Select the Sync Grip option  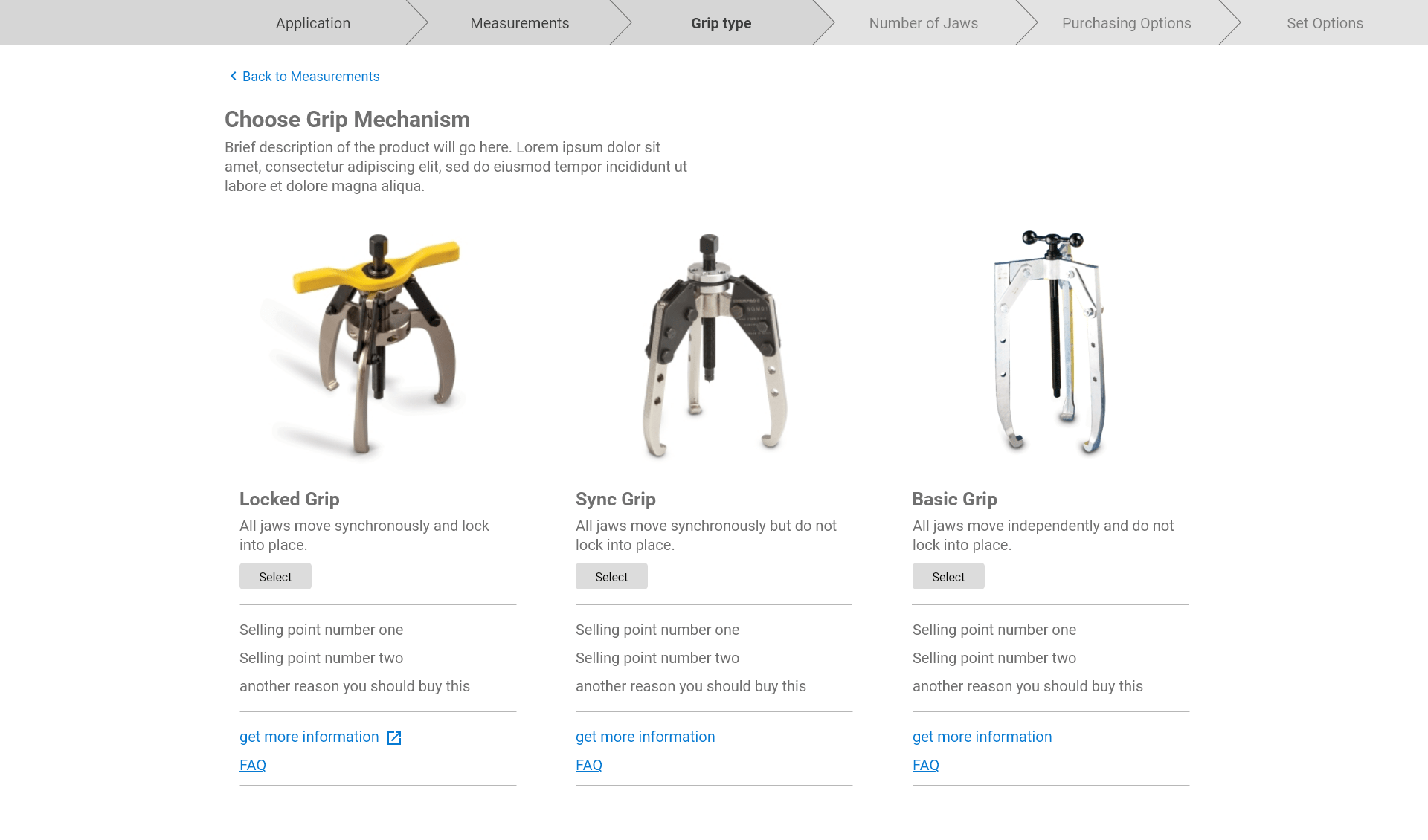click(x=611, y=577)
